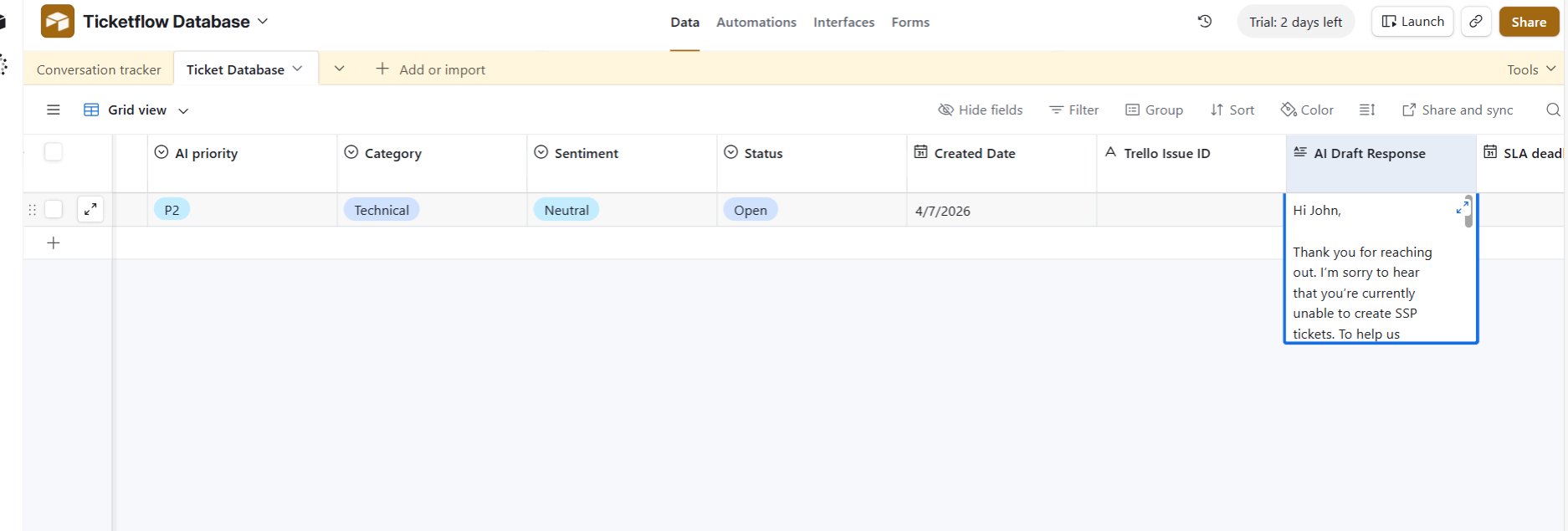Click the Neutral sentiment tag
The width and height of the screenshot is (1568, 531).
pyautogui.click(x=566, y=210)
